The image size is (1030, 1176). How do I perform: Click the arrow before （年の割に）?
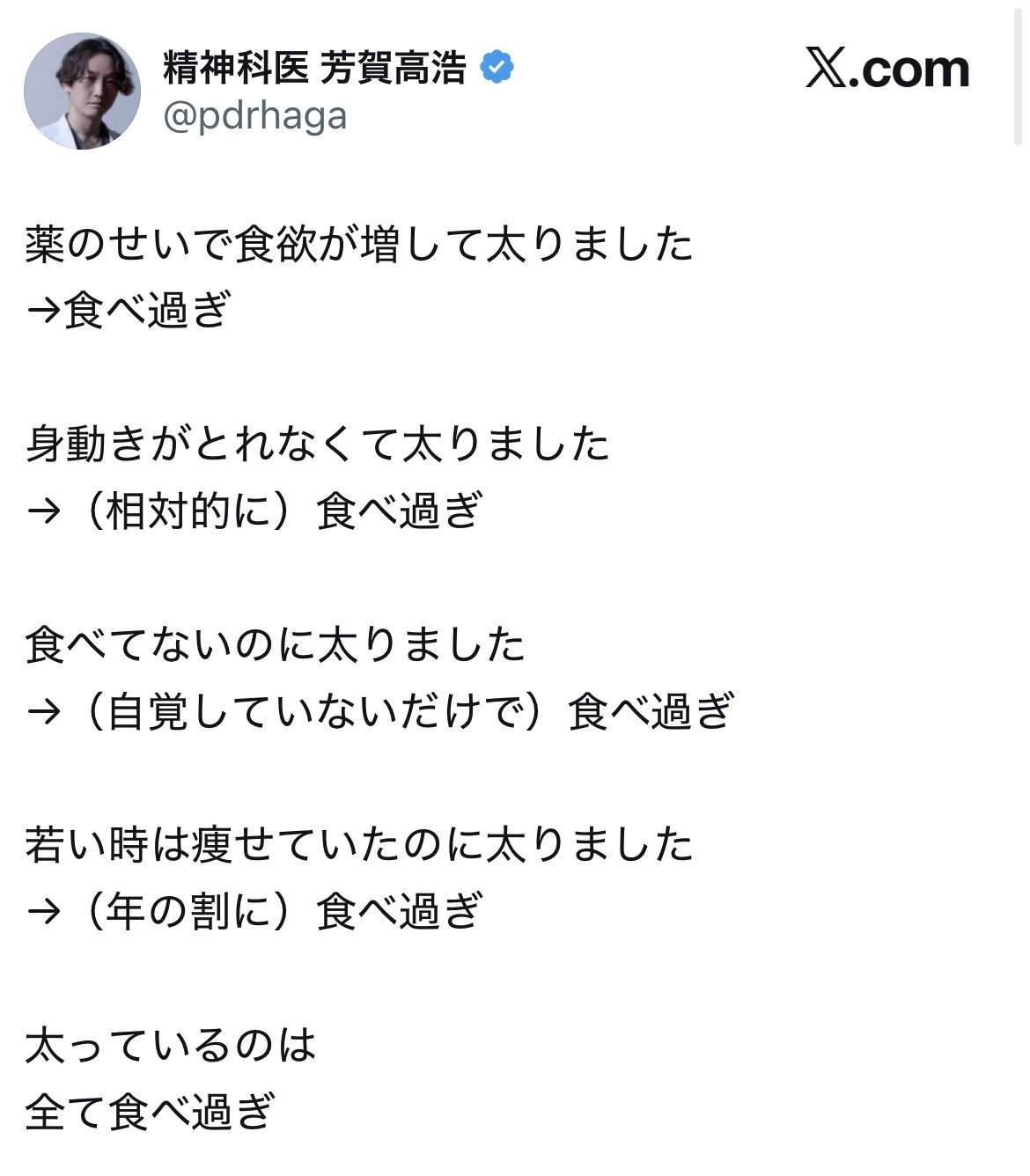(x=44, y=911)
